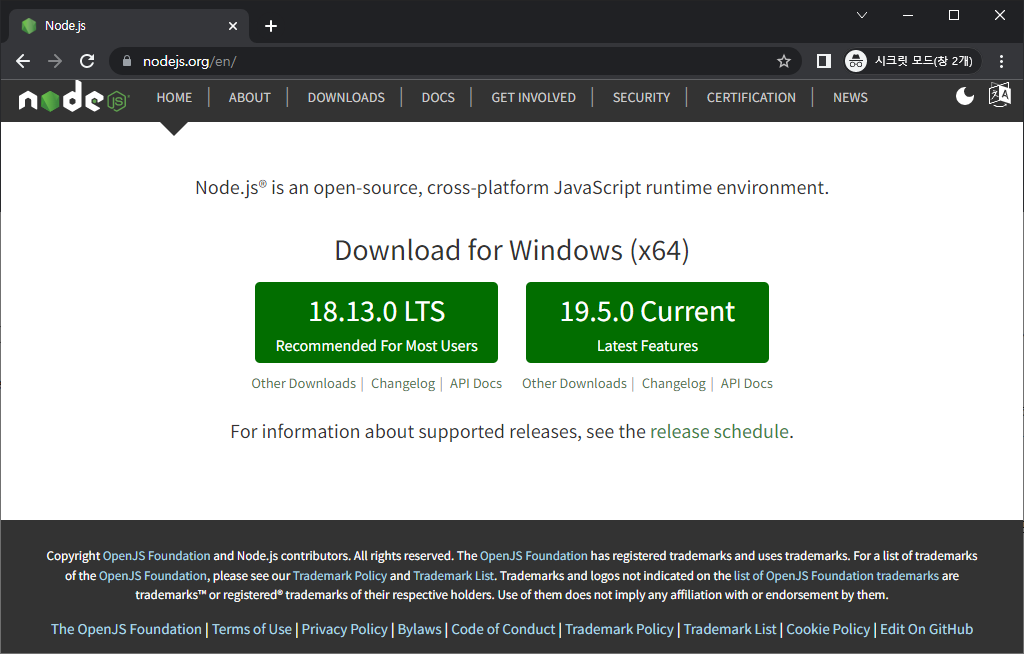Click the address bar URL field
The image size is (1024, 654).
point(457,61)
